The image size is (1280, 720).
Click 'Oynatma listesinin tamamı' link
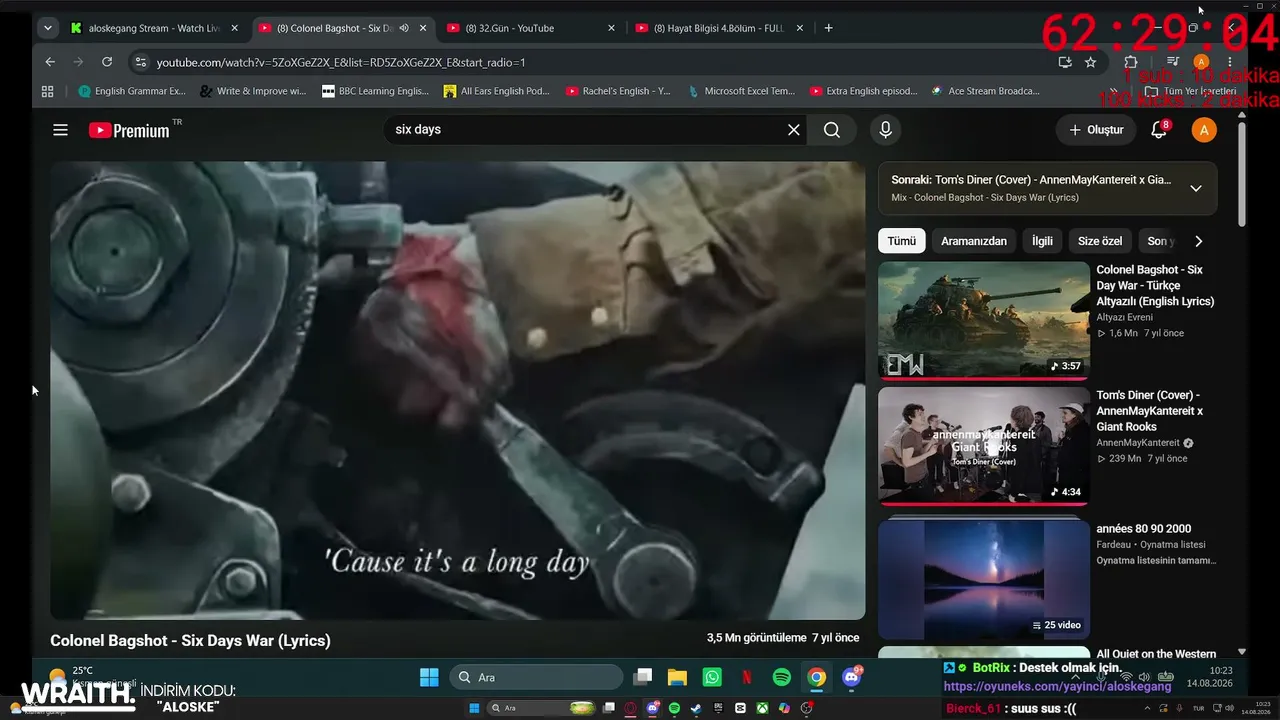tap(1156, 561)
